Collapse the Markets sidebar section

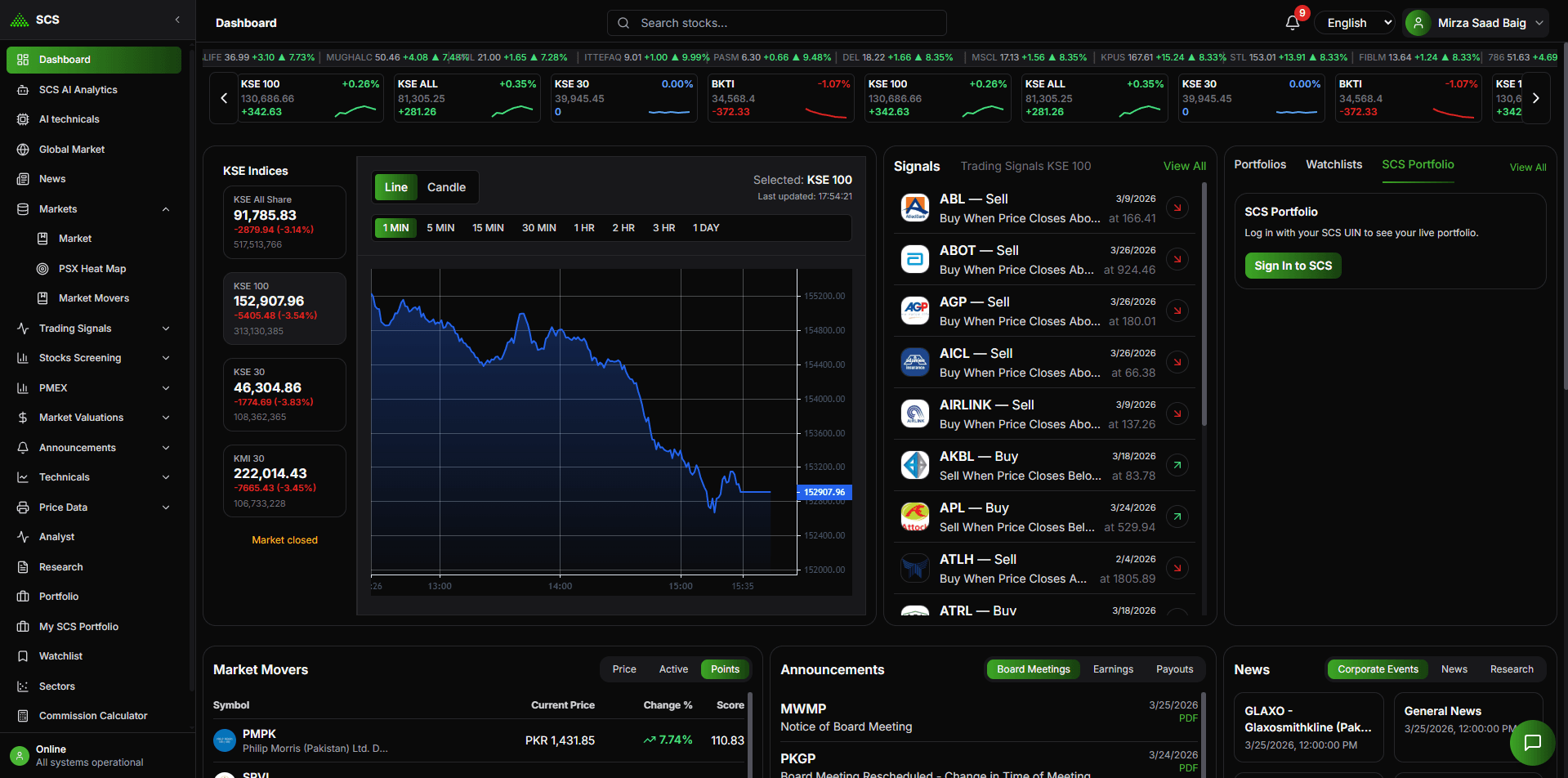(x=94, y=209)
